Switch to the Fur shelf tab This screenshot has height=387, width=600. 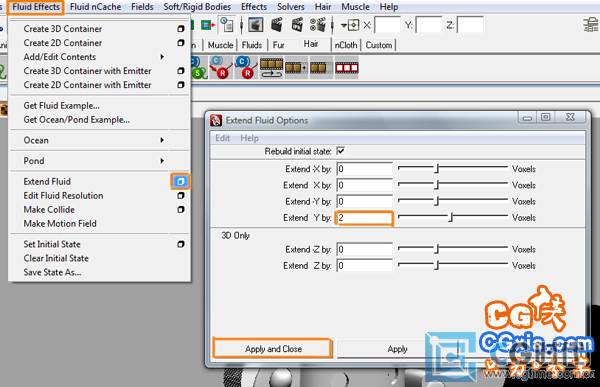[x=279, y=45]
